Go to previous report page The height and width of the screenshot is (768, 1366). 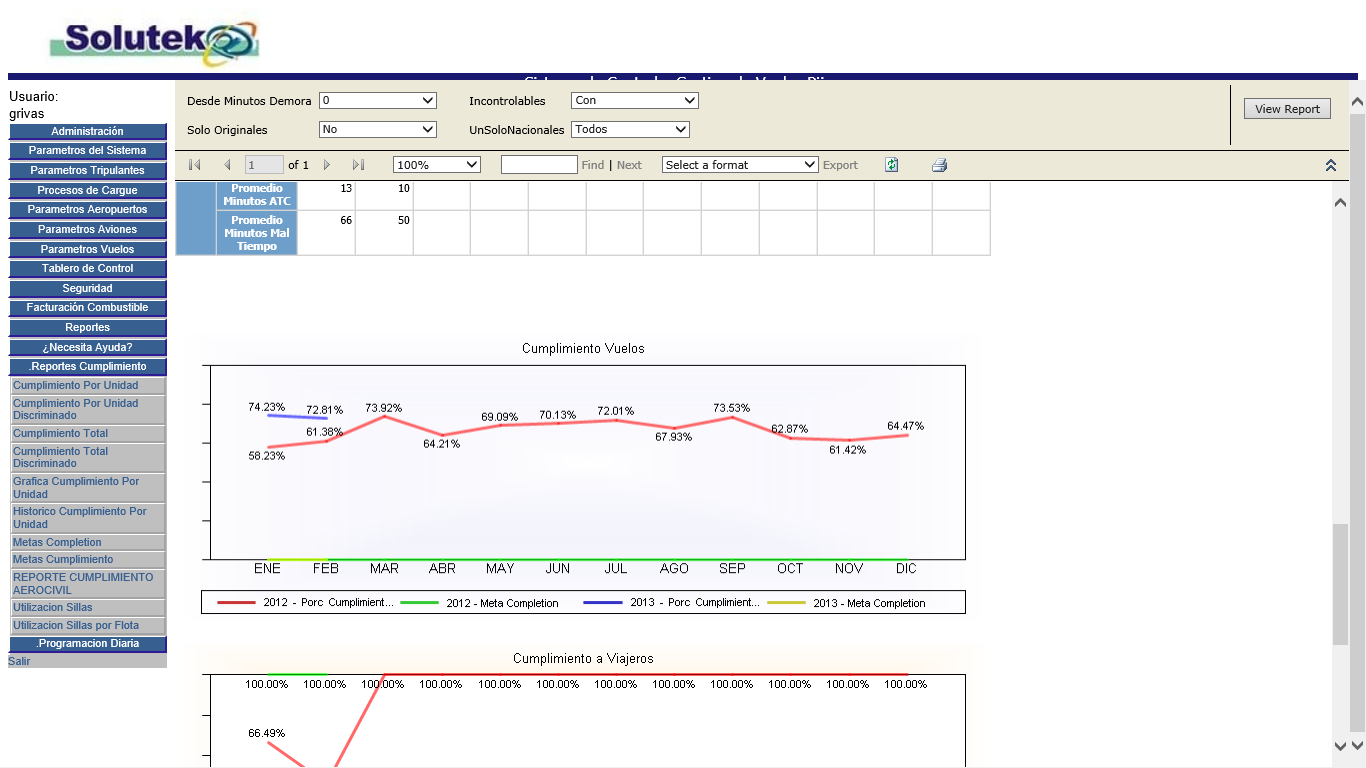[x=227, y=165]
